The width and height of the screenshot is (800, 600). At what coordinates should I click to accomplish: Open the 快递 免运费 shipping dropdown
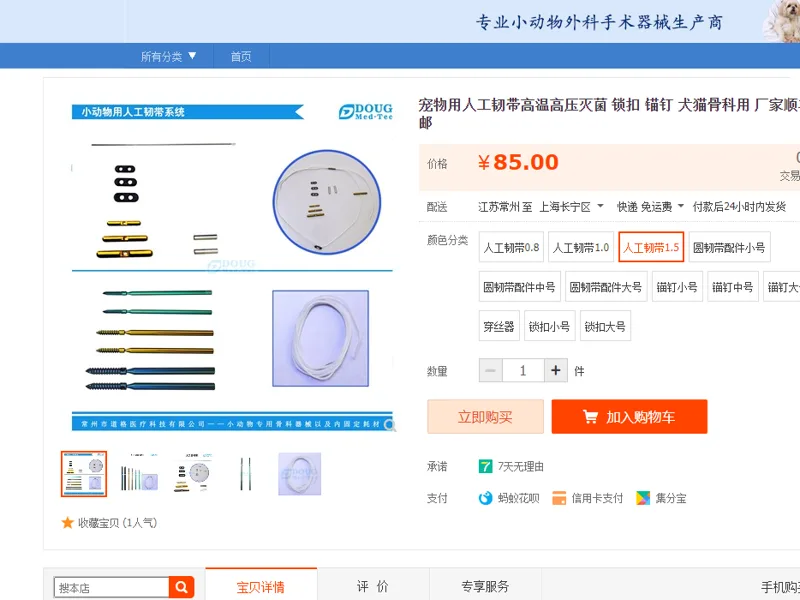(x=650, y=207)
